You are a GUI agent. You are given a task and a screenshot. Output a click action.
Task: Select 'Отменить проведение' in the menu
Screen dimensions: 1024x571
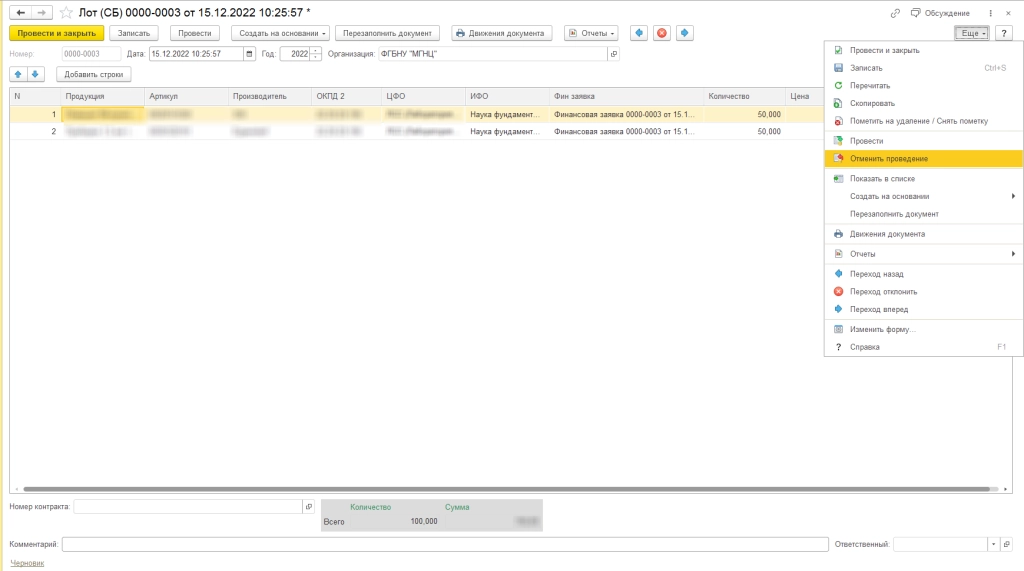coord(888,159)
